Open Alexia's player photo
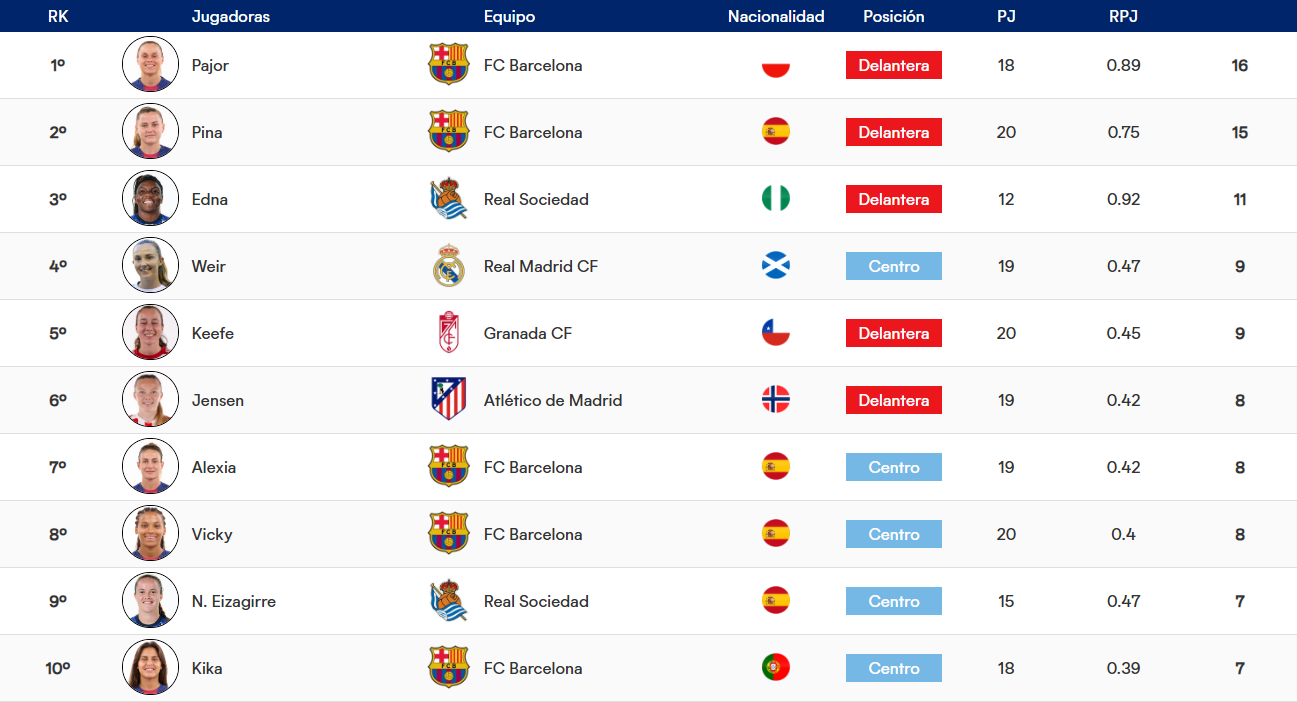Screen dimensions: 1297x702 150,467
